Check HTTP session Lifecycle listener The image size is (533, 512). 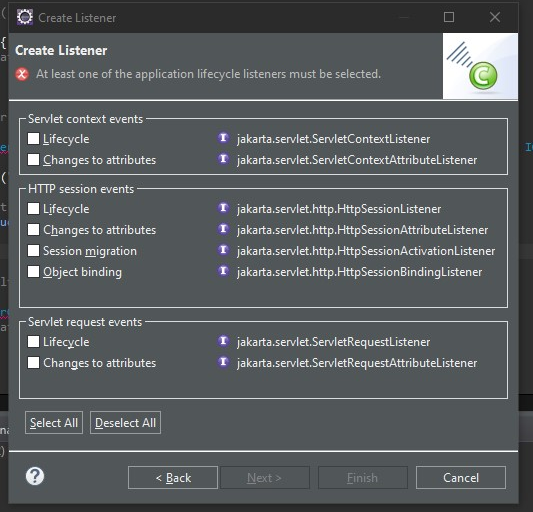click(33, 208)
